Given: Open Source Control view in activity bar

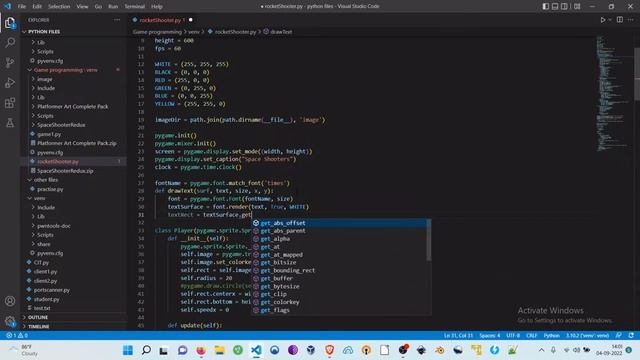Looking at the screenshot, I should point(10,62).
